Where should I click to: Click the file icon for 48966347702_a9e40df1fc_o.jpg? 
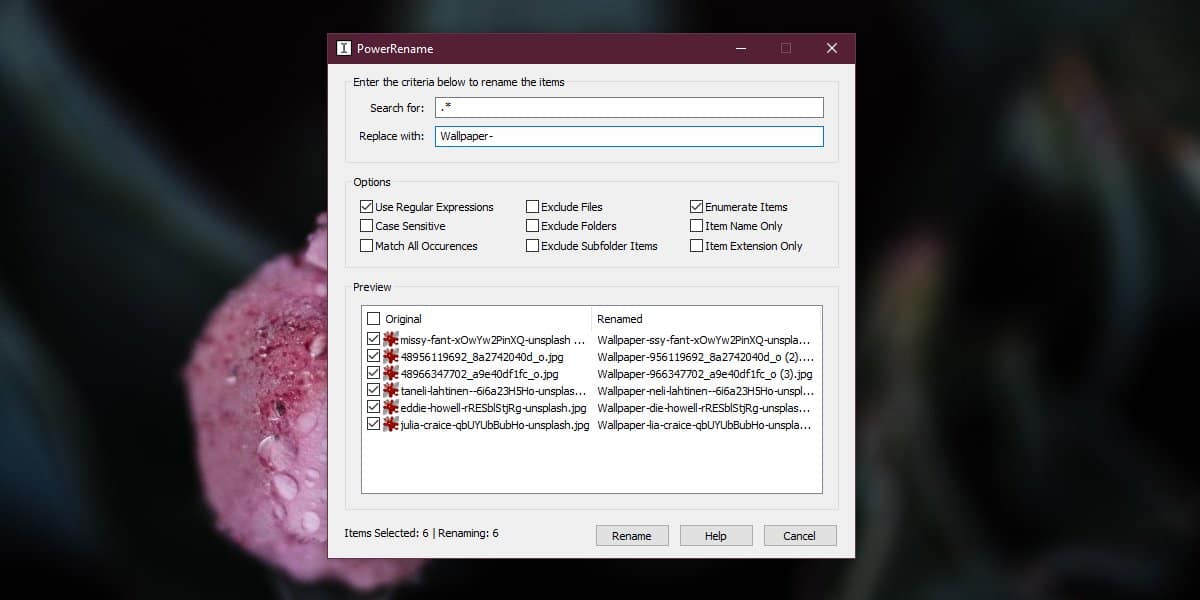(x=391, y=374)
